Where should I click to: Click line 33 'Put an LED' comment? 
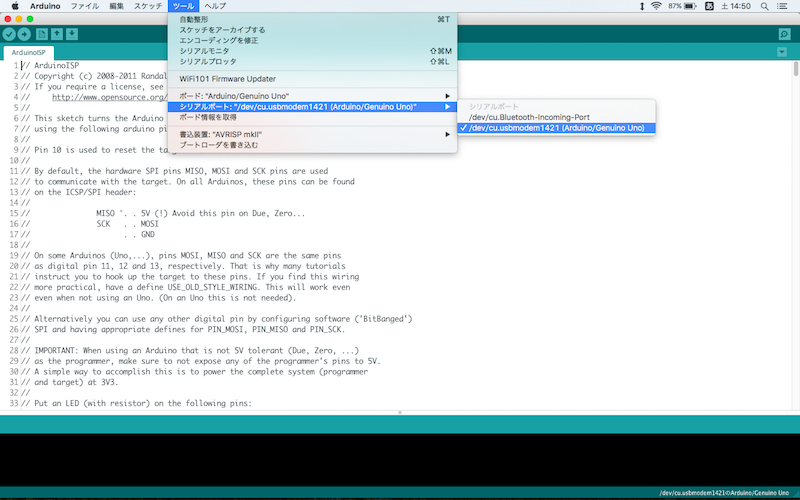(x=136, y=403)
